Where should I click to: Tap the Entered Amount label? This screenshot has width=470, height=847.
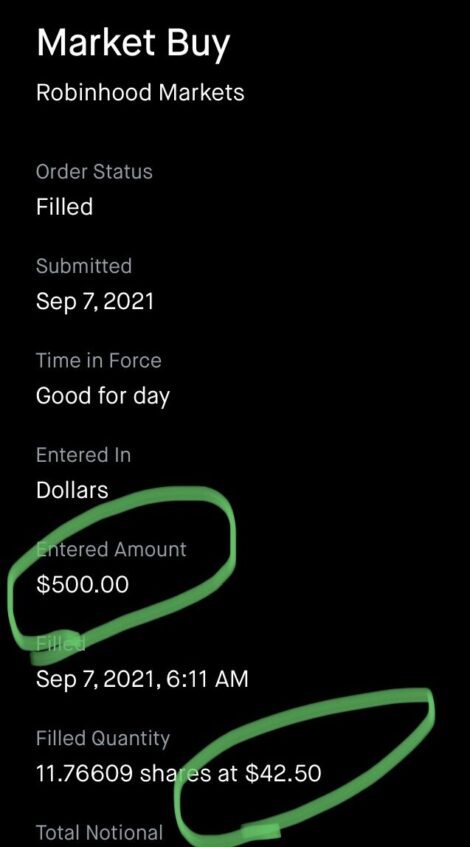(111, 550)
